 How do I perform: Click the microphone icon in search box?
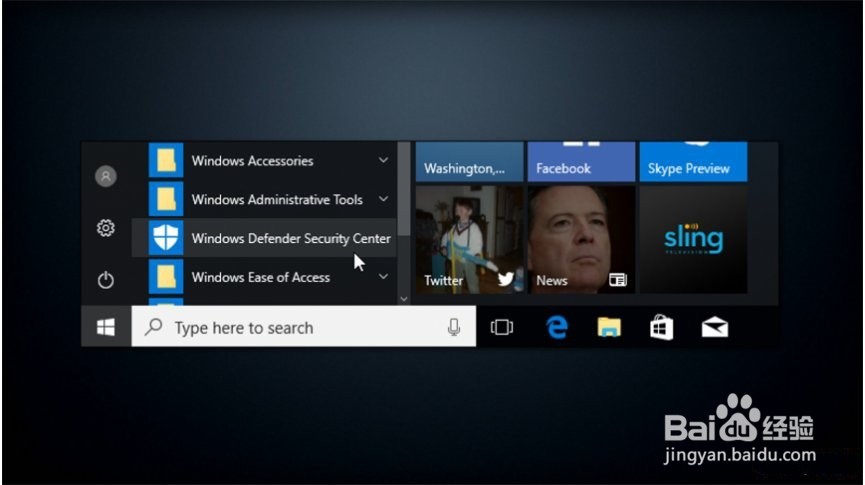453,327
